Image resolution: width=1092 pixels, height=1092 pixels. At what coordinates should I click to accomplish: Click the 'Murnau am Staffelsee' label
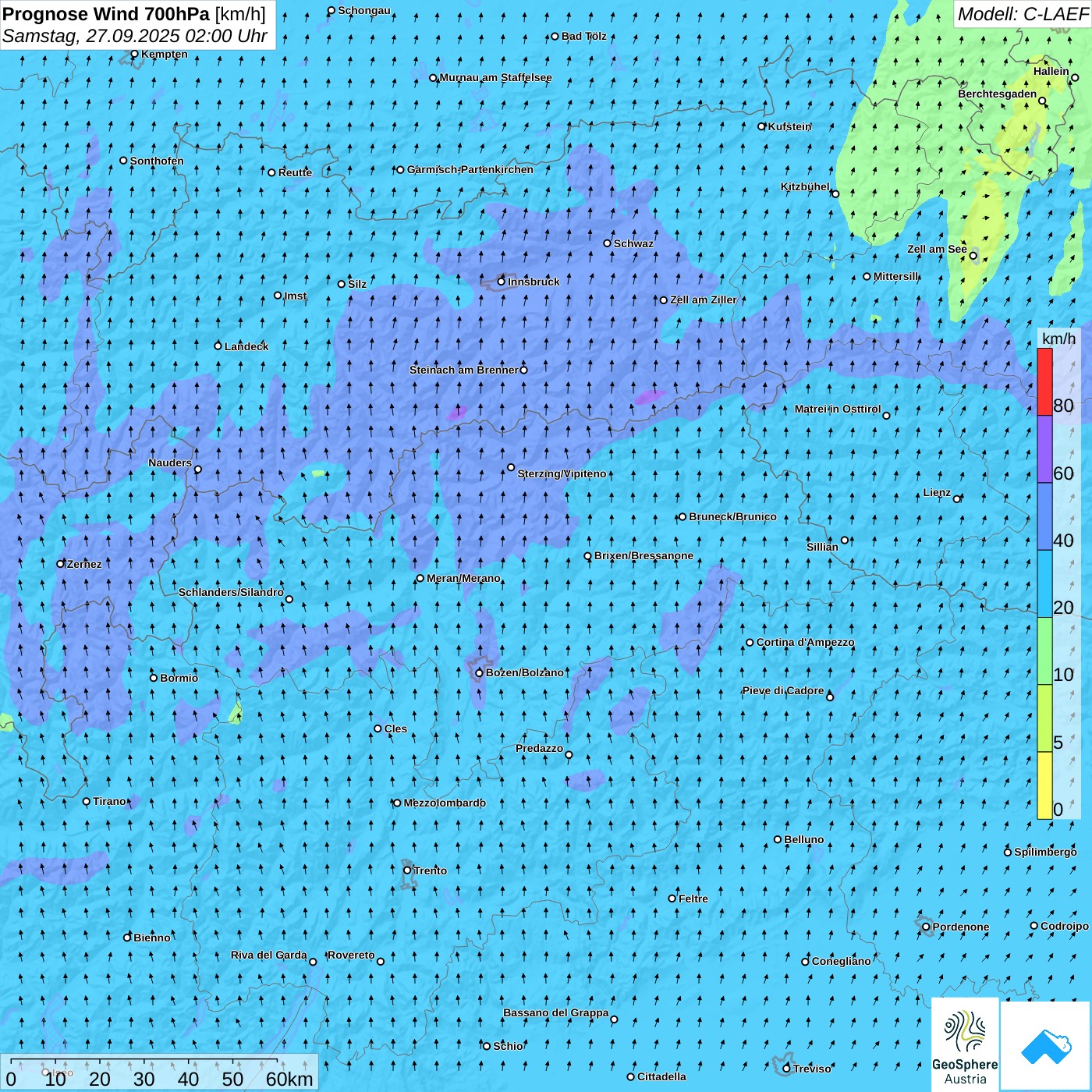495,77
